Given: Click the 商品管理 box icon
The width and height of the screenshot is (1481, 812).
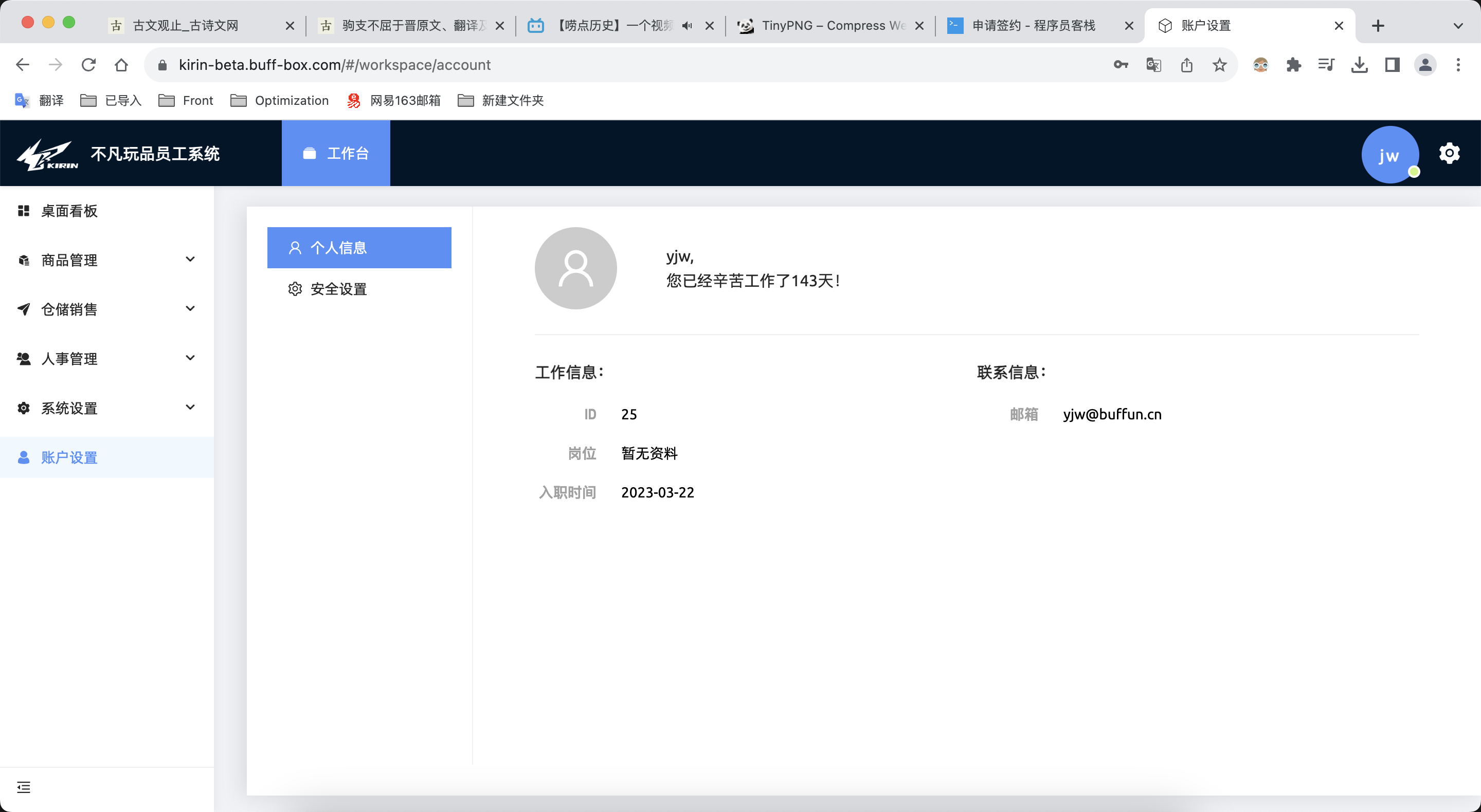Looking at the screenshot, I should 24,261.
